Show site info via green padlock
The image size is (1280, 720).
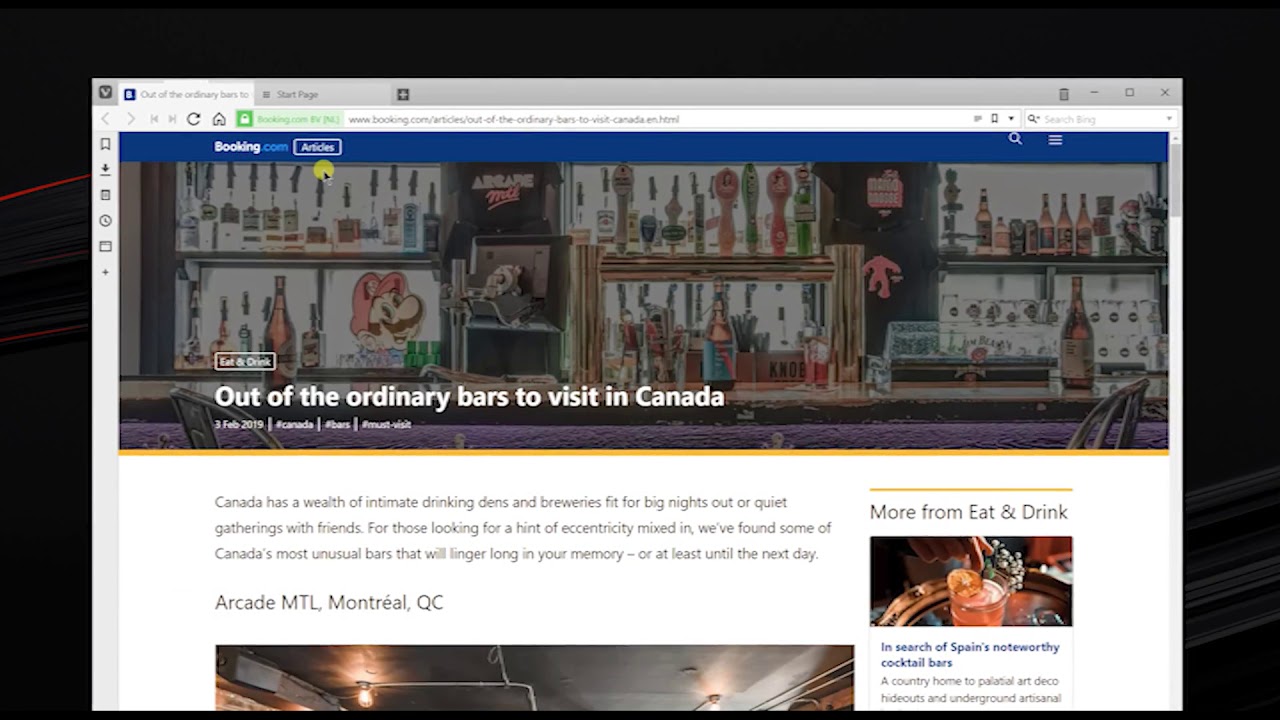245,119
